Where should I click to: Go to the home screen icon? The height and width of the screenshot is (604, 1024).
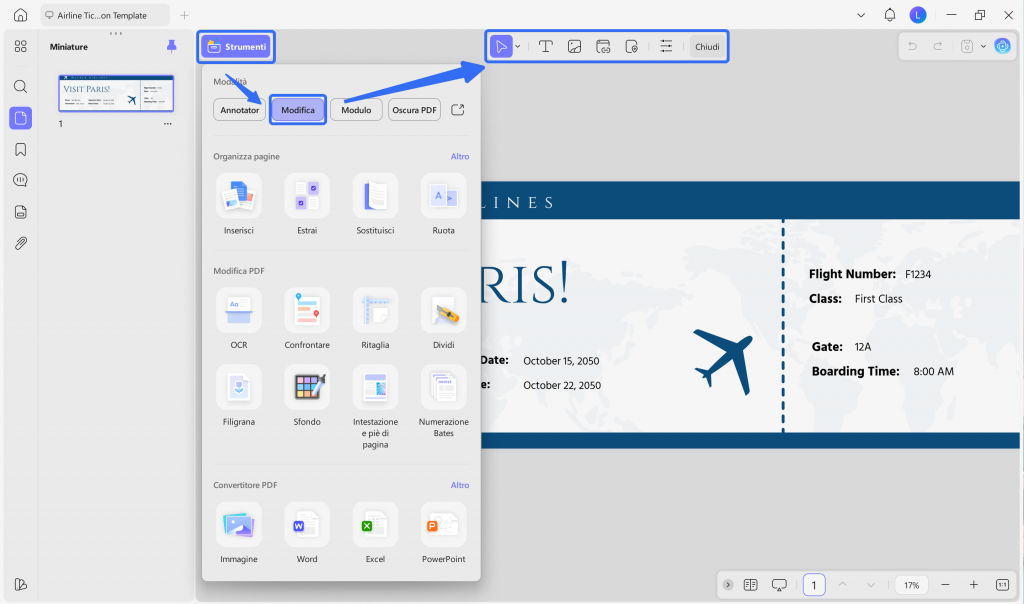20,14
